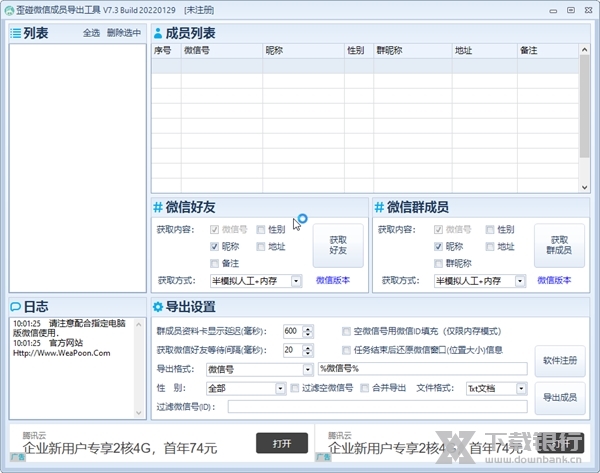Click the 群成员资料卡显示延迟 value field
The image size is (600, 473).
pos(293,331)
